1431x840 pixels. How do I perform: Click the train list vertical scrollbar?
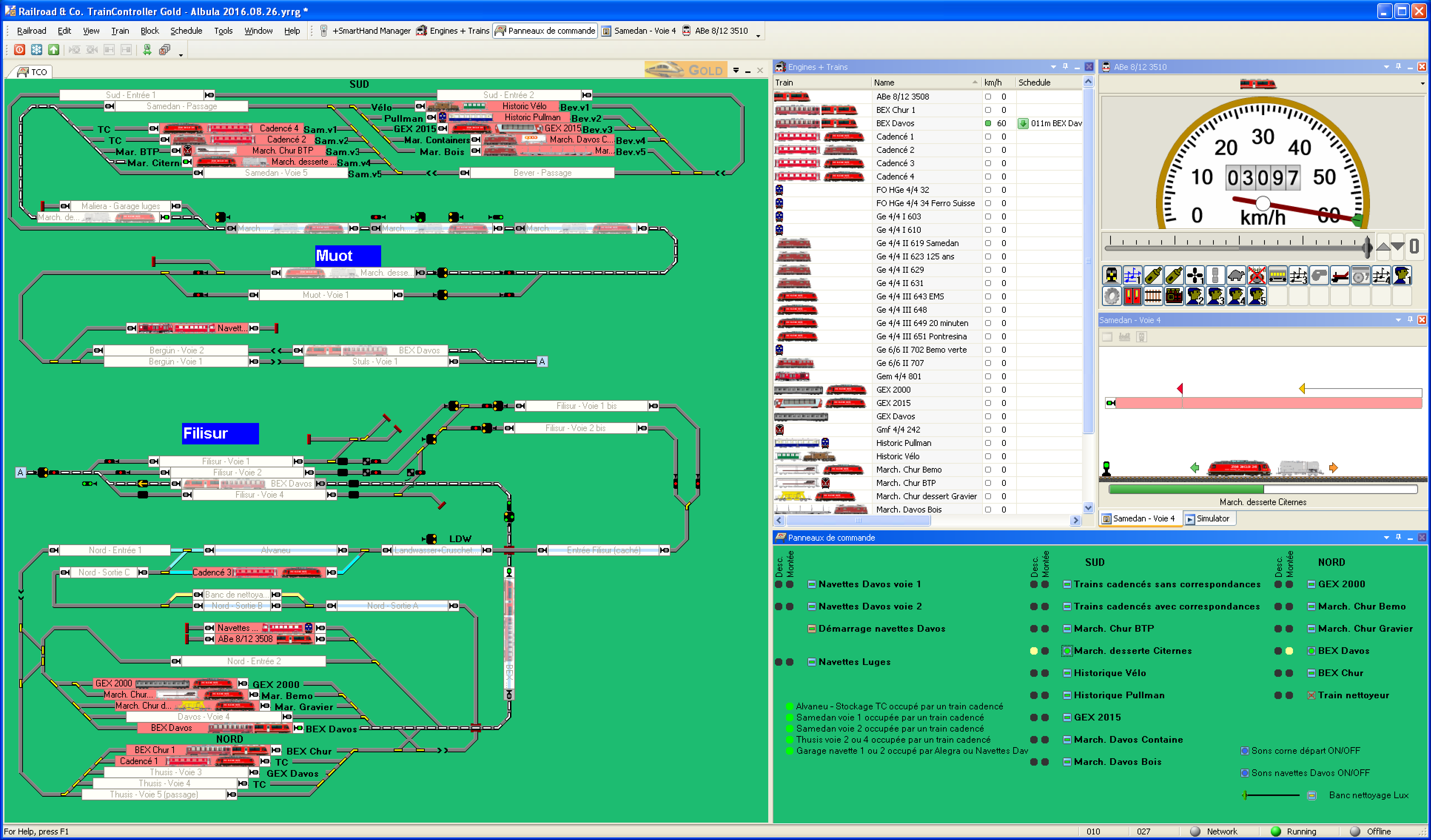click(1088, 294)
